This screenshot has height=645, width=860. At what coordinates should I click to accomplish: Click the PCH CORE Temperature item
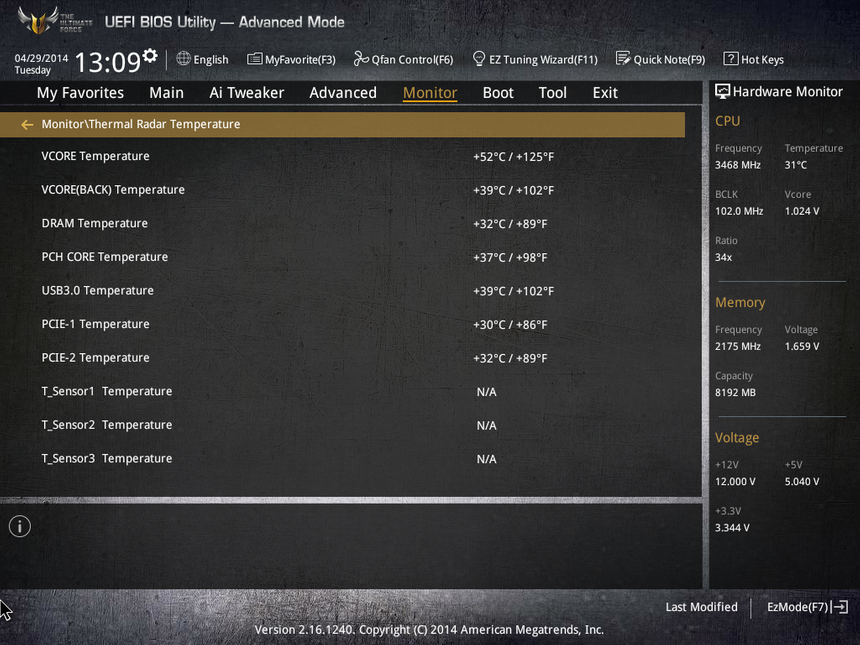coord(105,257)
